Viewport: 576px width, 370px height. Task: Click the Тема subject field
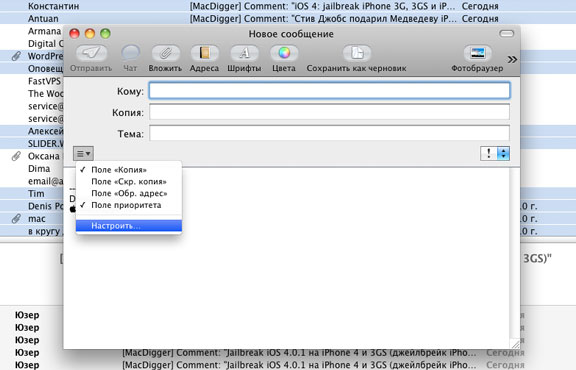point(330,133)
